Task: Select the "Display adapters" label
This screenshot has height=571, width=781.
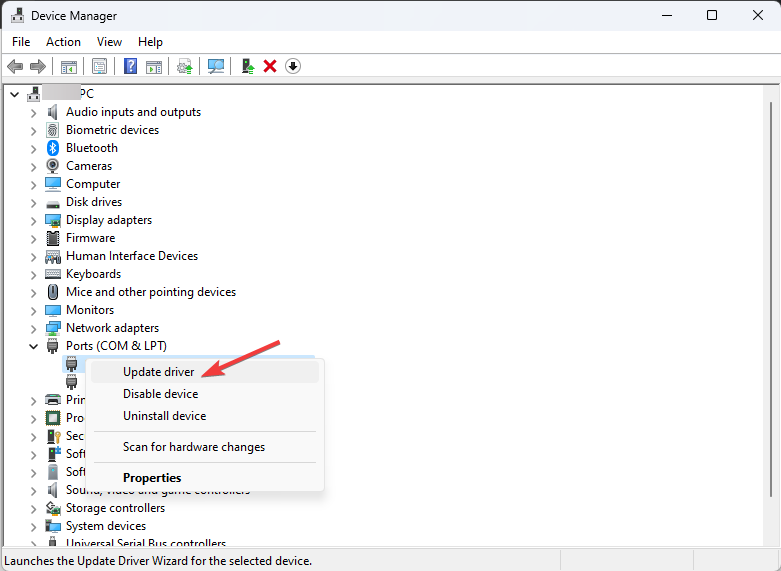Action: pos(109,220)
